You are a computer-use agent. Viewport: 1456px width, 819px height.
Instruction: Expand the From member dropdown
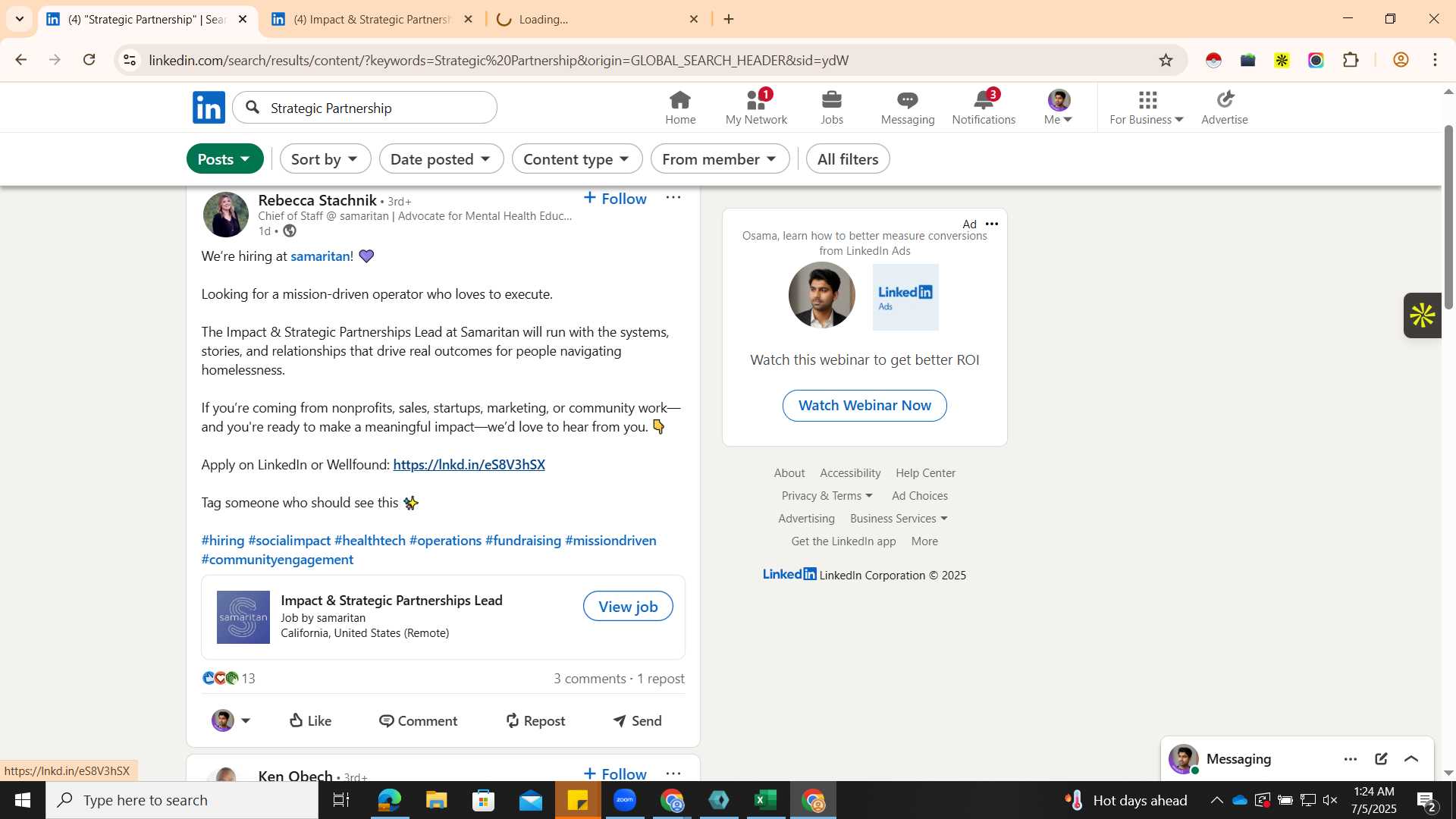(720, 159)
